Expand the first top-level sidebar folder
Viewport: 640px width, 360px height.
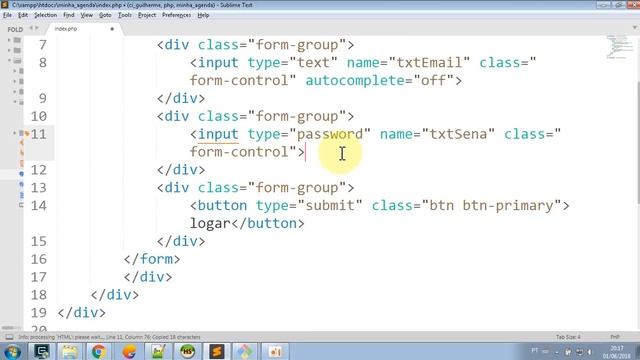pos(9,40)
